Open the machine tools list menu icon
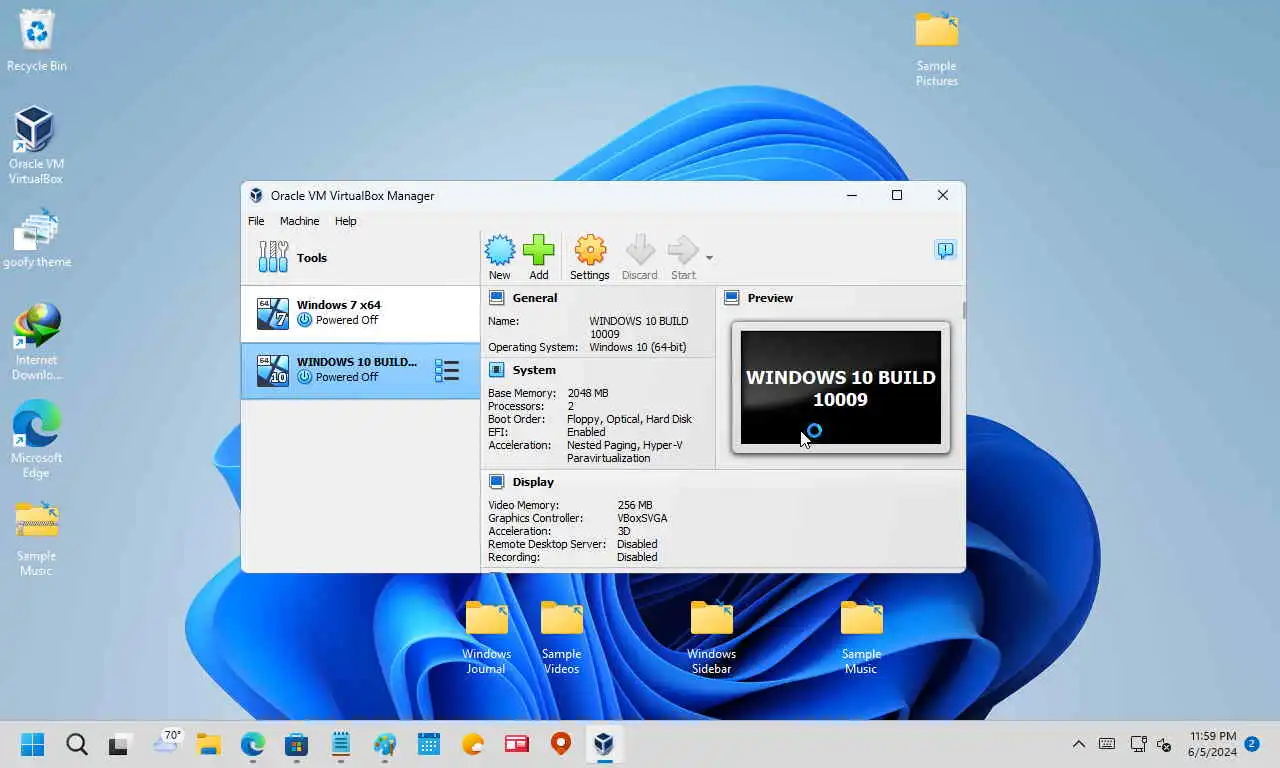Viewport: 1280px width, 768px height. point(447,371)
